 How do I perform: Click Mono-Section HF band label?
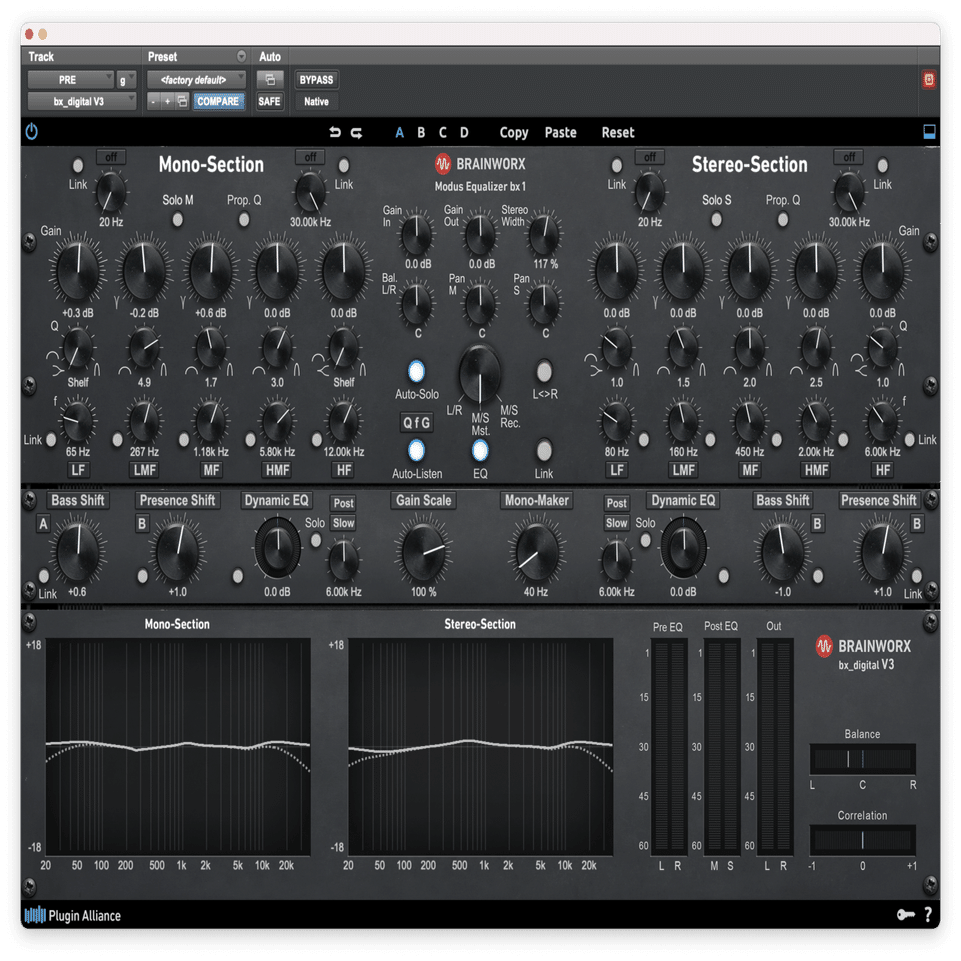pyautogui.click(x=344, y=470)
